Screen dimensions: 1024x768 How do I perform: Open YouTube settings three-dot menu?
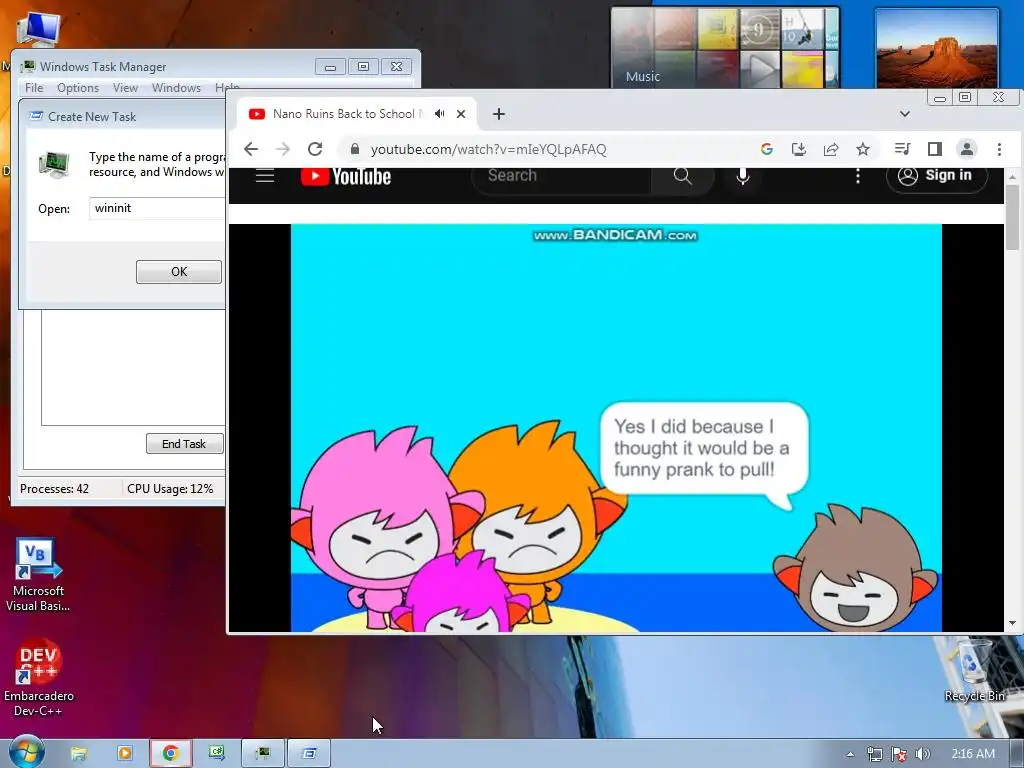(x=857, y=176)
